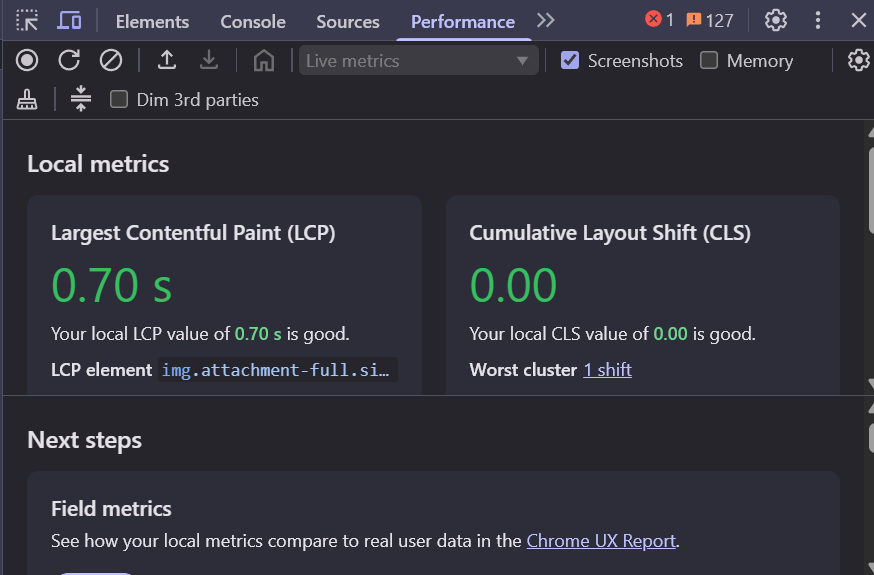Image resolution: width=874 pixels, height=575 pixels.
Task: Click the Local metrics scrollbar
Action: click(871, 189)
